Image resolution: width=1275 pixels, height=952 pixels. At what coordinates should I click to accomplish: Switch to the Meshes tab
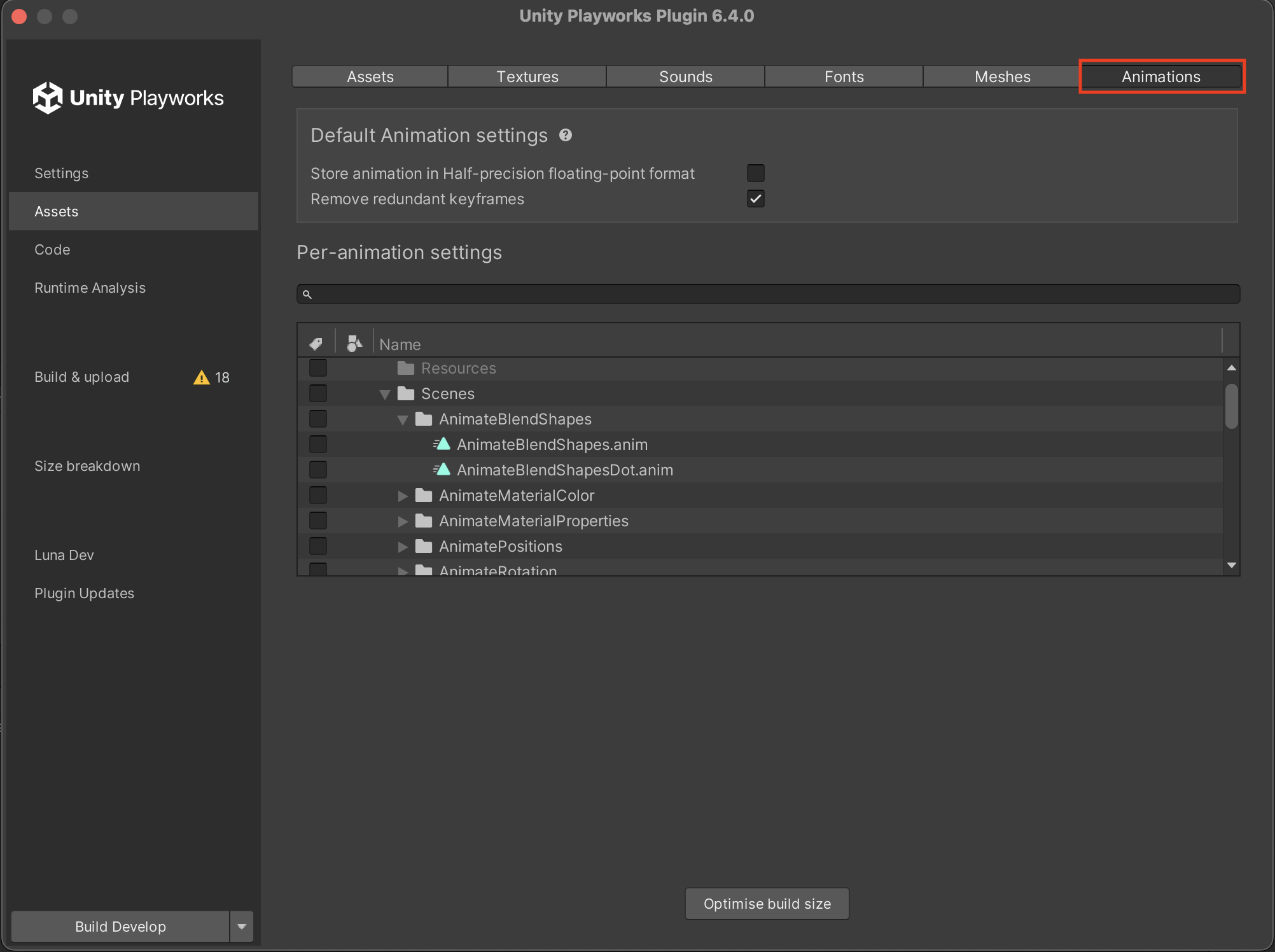pos(1003,76)
